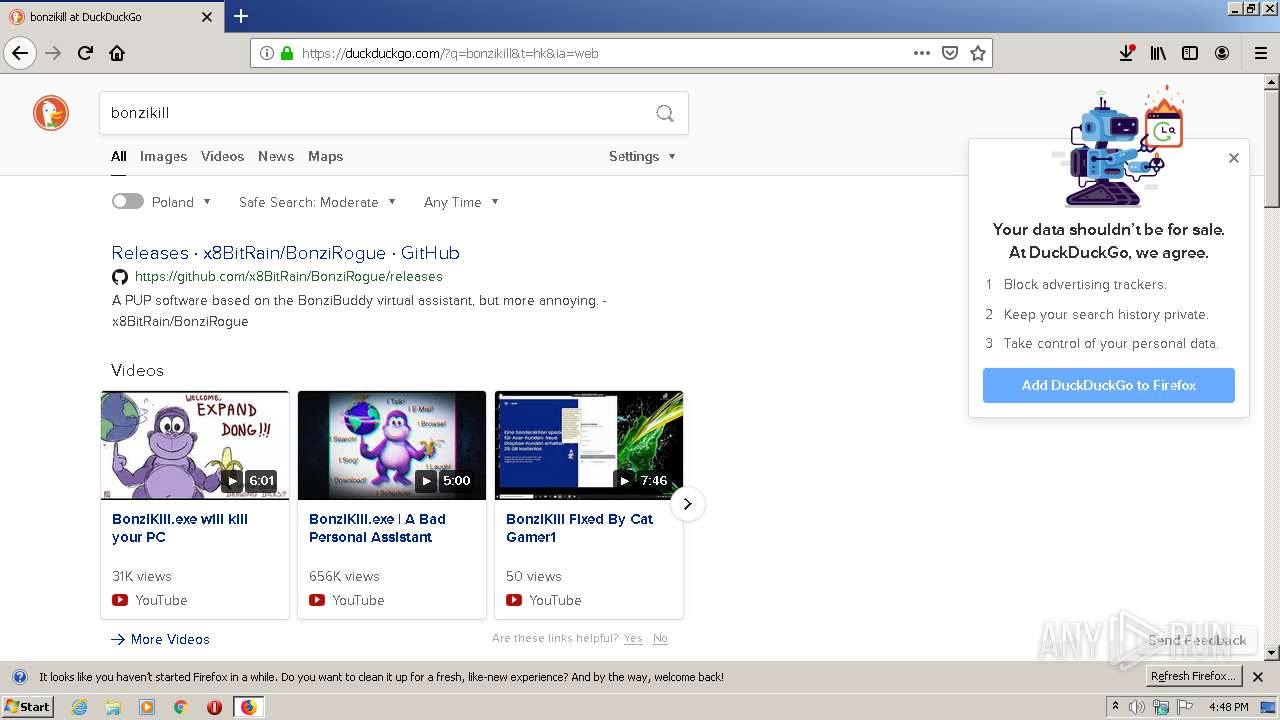The image size is (1280, 720).
Task: Show hidden tray icons arrow
Action: 1115,707
